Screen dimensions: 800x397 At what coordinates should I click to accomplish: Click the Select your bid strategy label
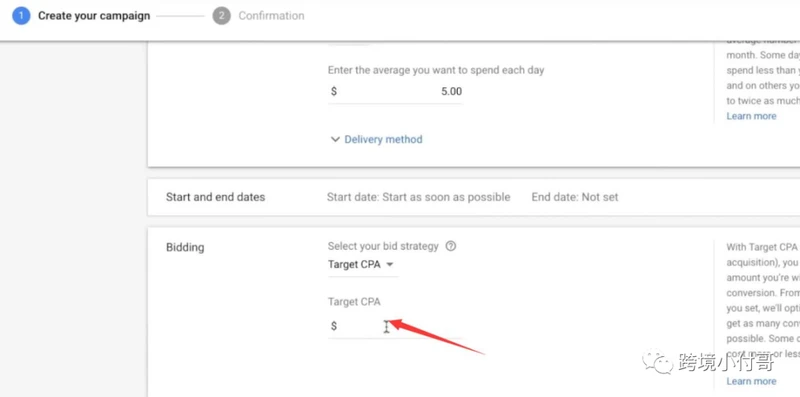point(383,246)
